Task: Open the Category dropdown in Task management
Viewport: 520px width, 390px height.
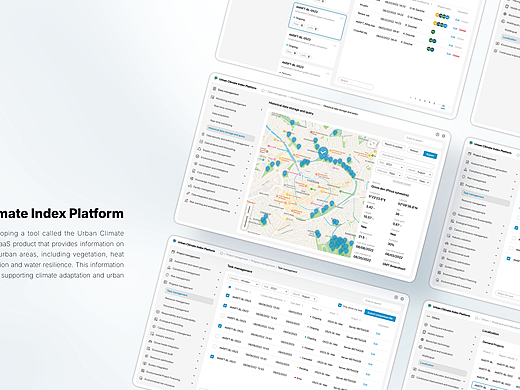Action: tap(243, 281)
